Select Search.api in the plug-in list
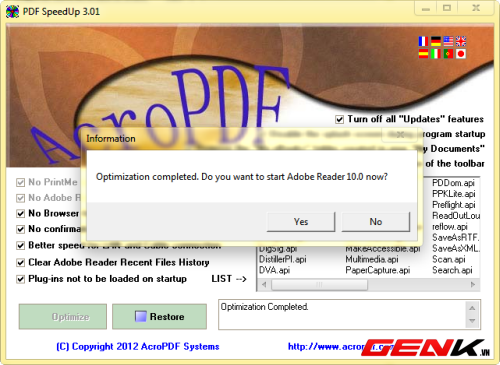This screenshot has height=365, width=500. coord(452,270)
